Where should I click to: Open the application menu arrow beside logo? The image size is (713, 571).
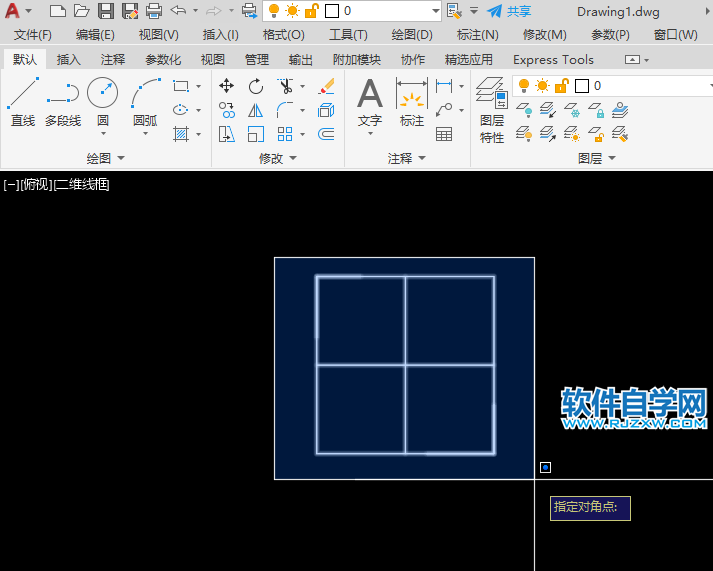(28, 10)
